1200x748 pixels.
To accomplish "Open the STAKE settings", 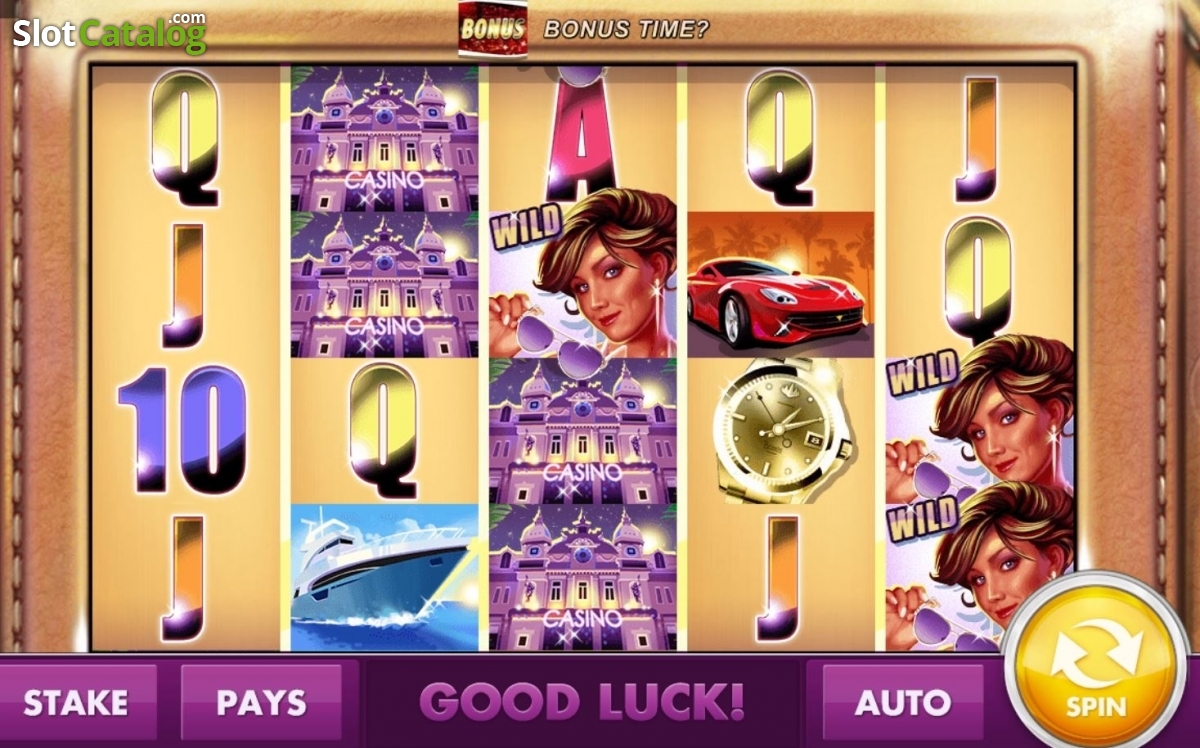I will point(77,702).
